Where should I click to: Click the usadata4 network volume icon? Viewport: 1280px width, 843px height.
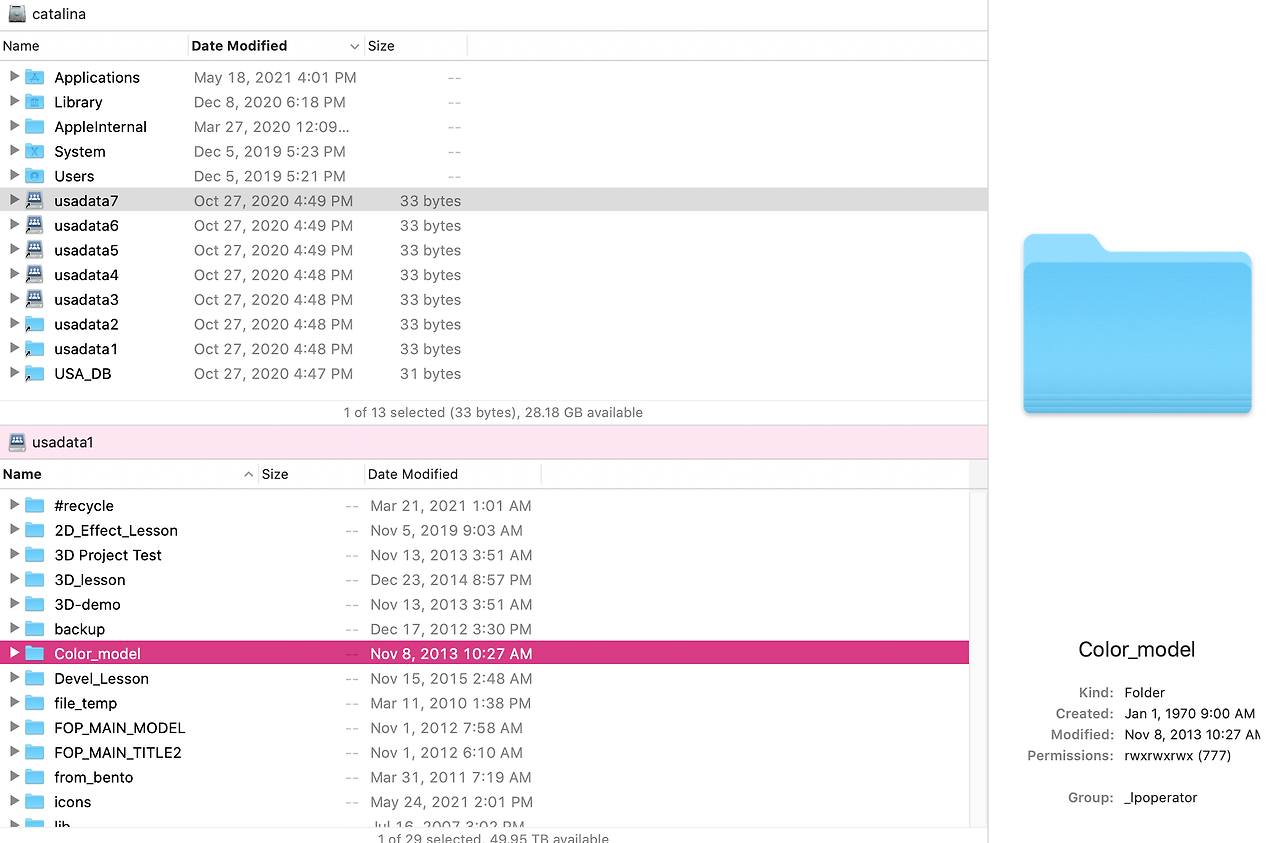click(x=35, y=275)
